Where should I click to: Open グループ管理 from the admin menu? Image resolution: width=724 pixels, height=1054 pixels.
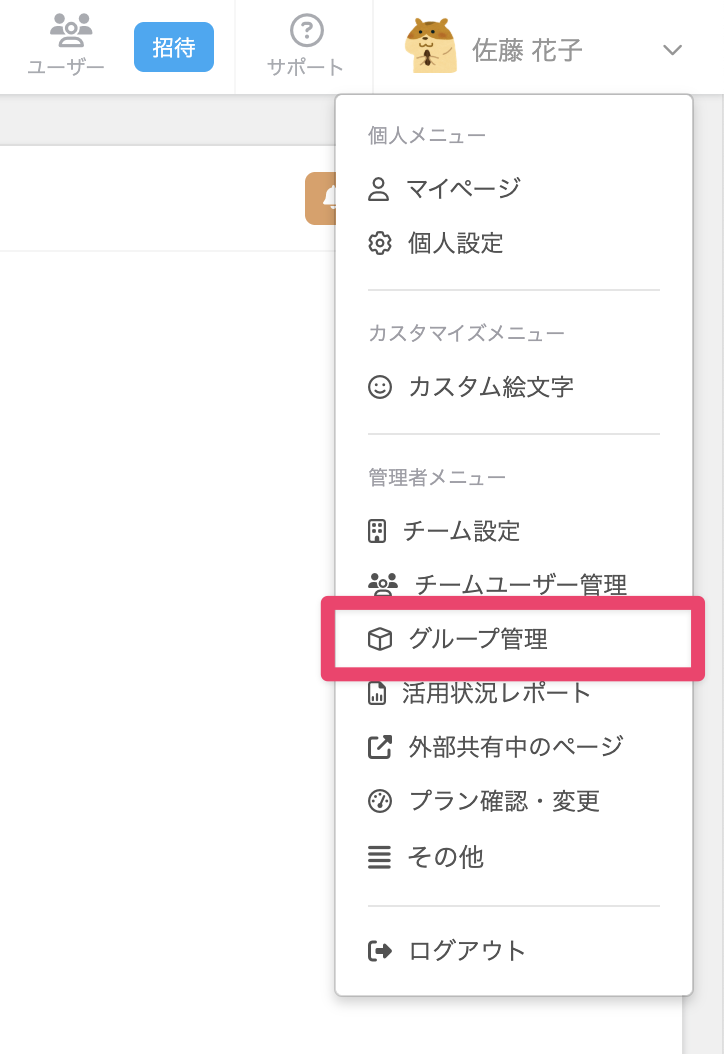(x=477, y=639)
